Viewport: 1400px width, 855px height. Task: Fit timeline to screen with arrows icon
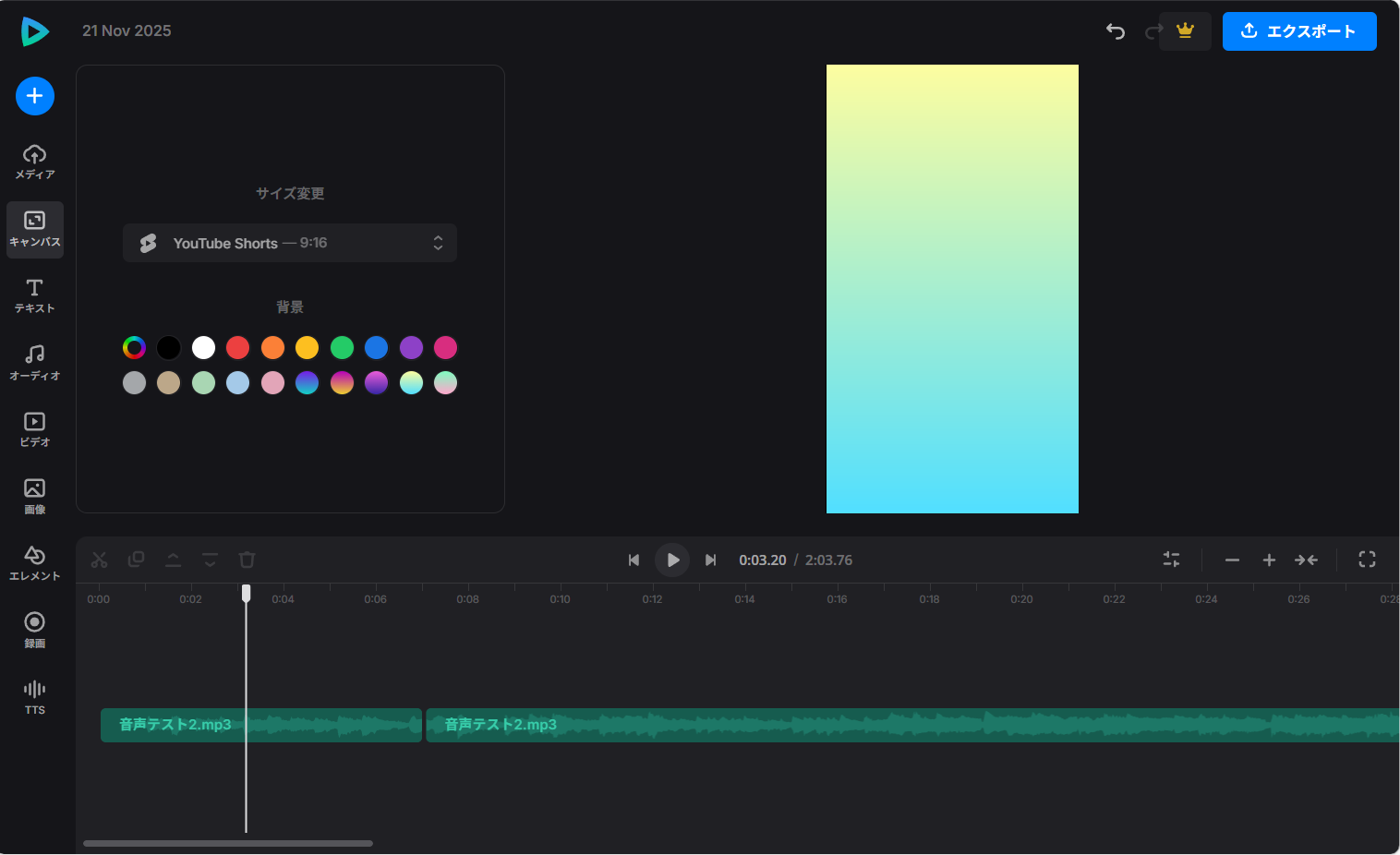pyautogui.click(x=1306, y=560)
